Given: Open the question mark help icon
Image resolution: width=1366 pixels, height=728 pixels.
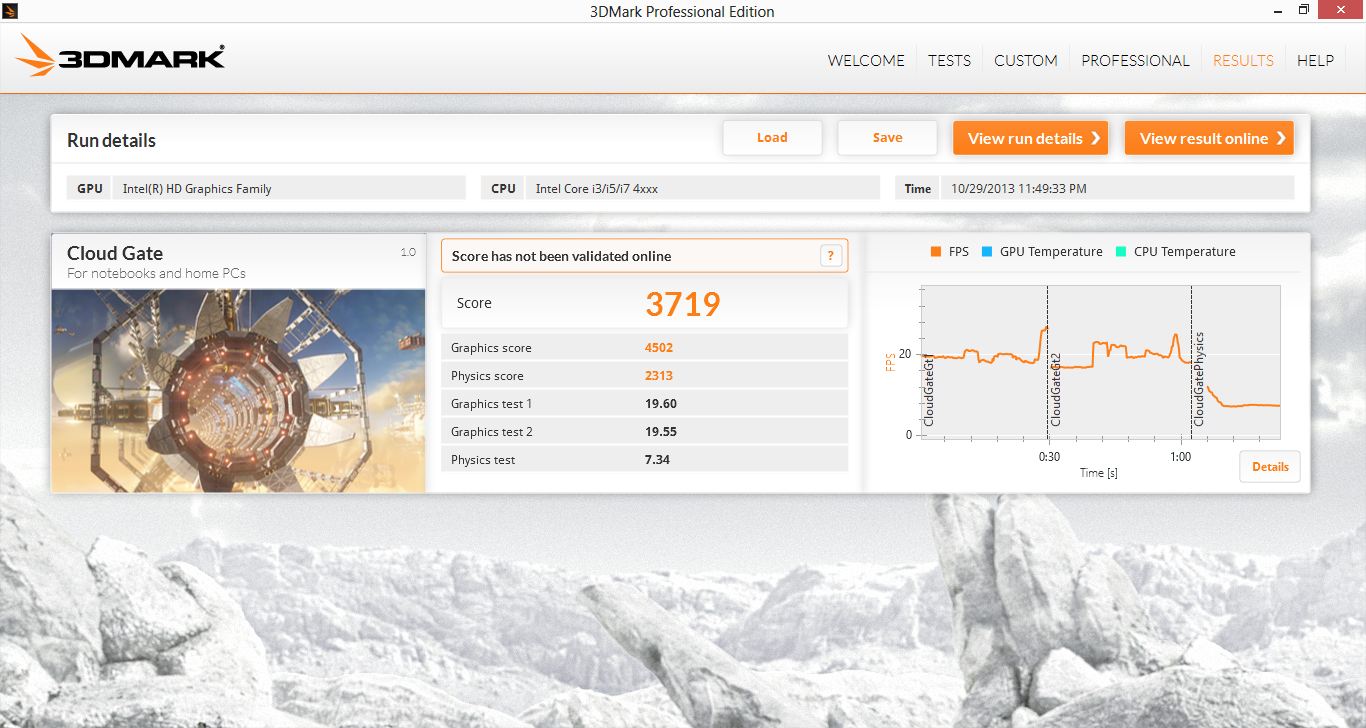Looking at the screenshot, I should [831, 256].
